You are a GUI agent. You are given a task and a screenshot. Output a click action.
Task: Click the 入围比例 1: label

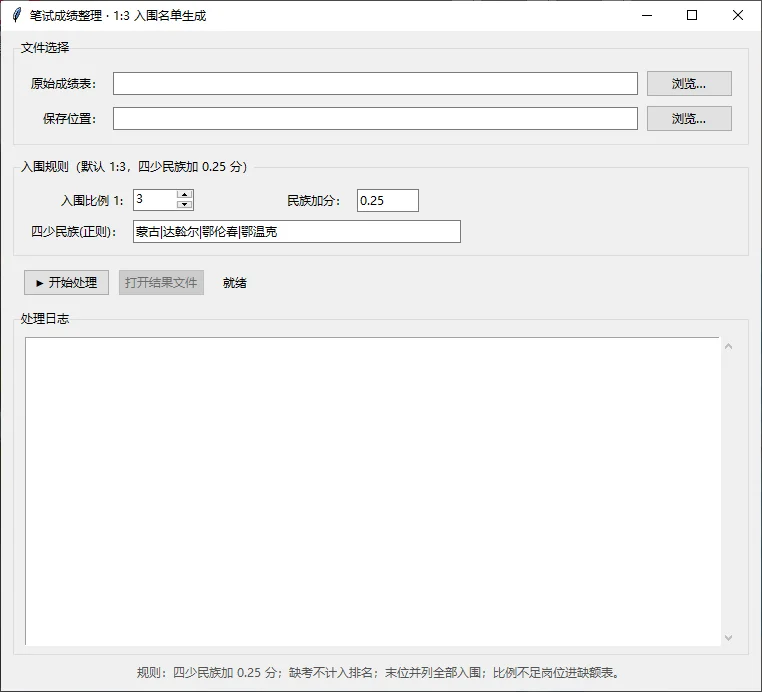(92, 201)
